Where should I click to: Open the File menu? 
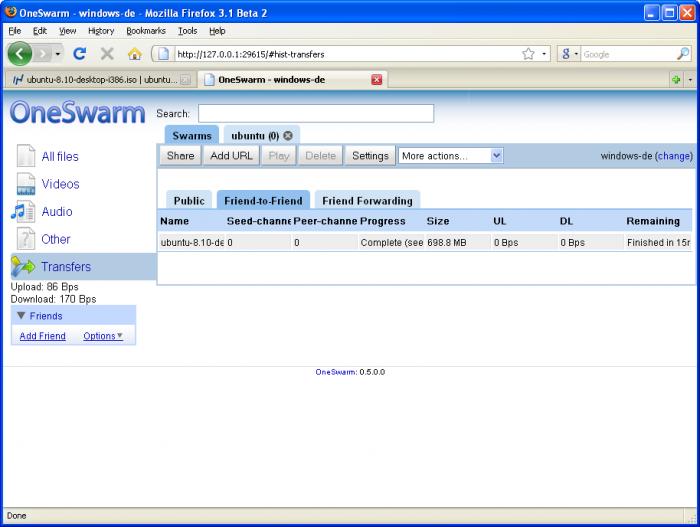(x=15, y=31)
